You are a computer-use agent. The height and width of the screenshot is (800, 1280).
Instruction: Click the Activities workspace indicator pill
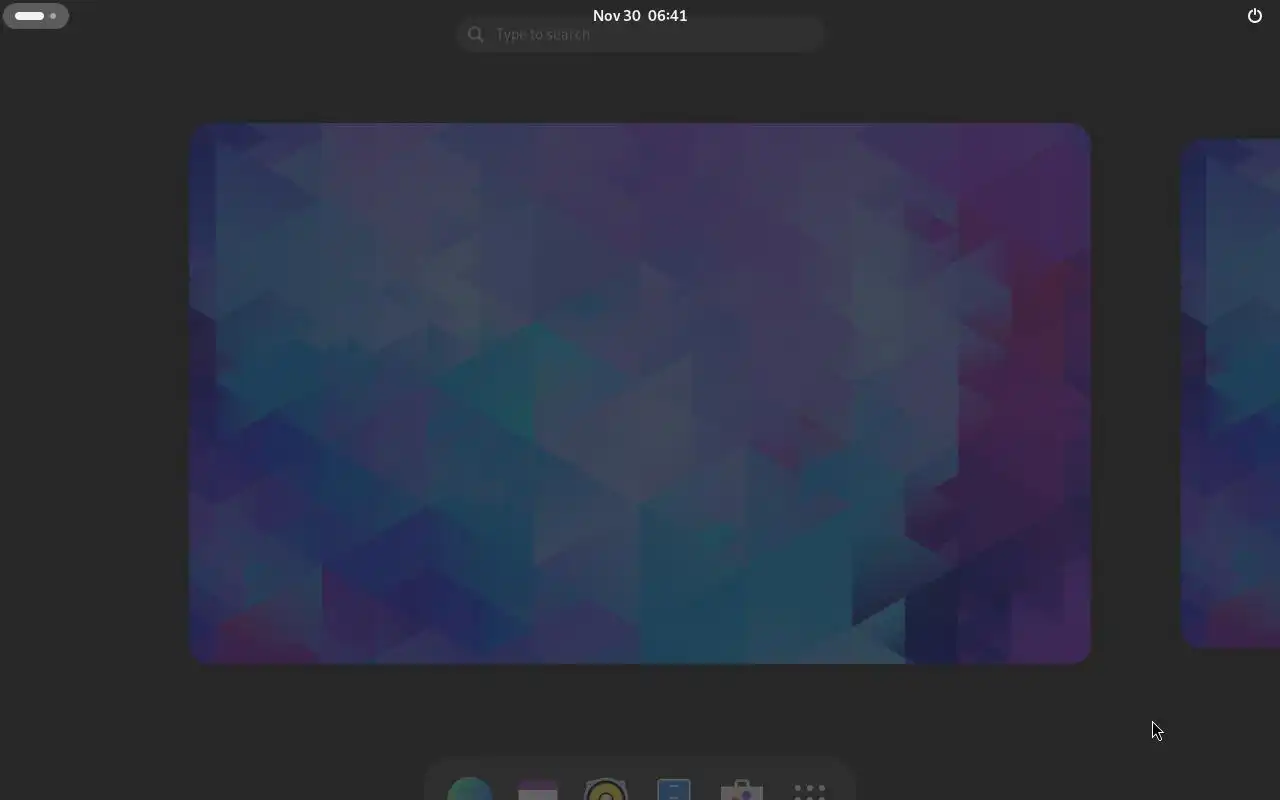36,16
